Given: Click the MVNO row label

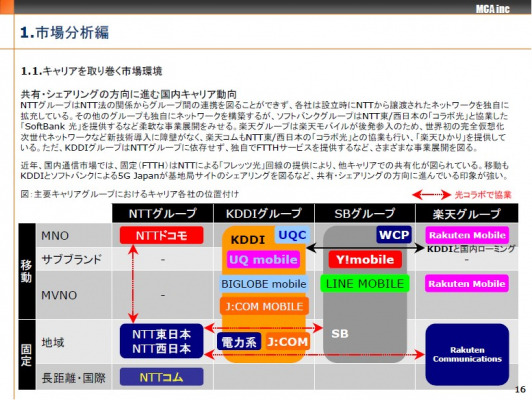Looking at the screenshot, I should click(59, 295).
